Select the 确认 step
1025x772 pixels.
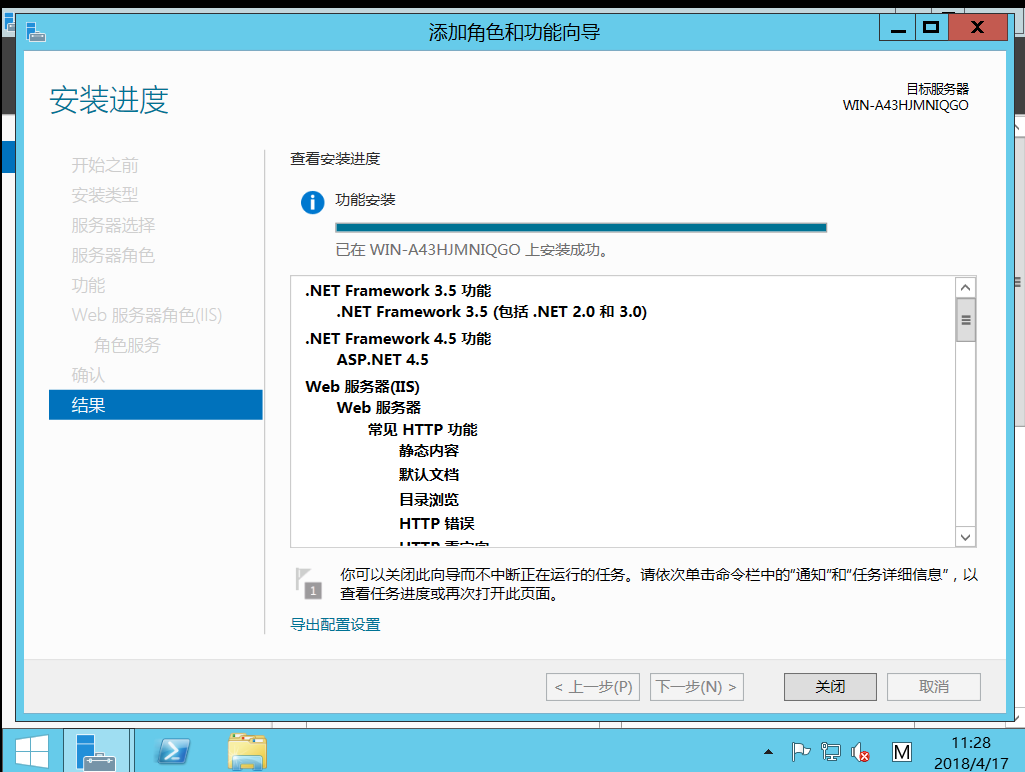click(x=88, y=375)
